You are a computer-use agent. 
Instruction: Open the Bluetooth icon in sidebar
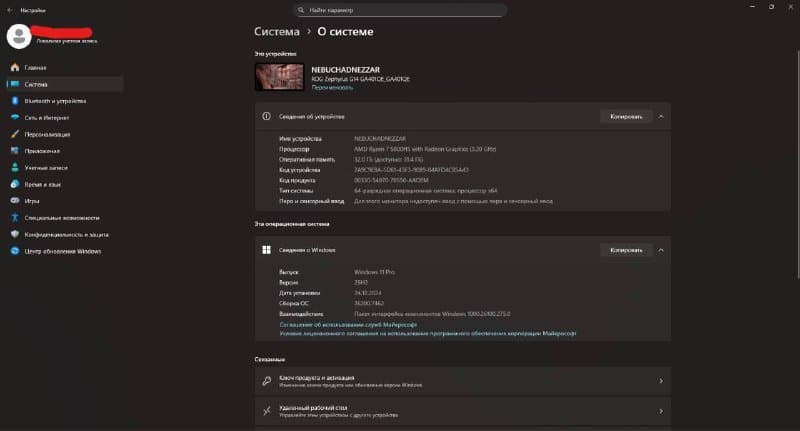pos(15,101)
